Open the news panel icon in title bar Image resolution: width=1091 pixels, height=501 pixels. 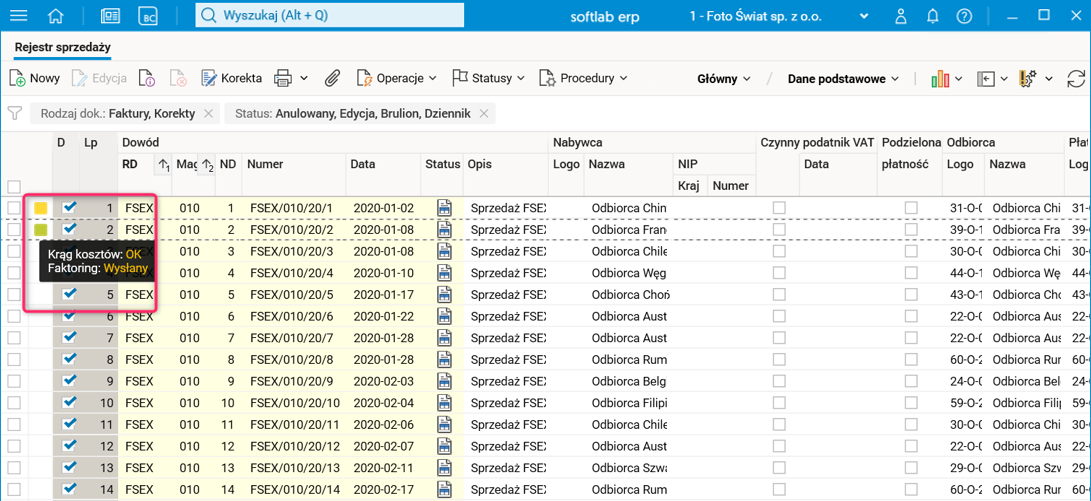[x=109, y=16]
